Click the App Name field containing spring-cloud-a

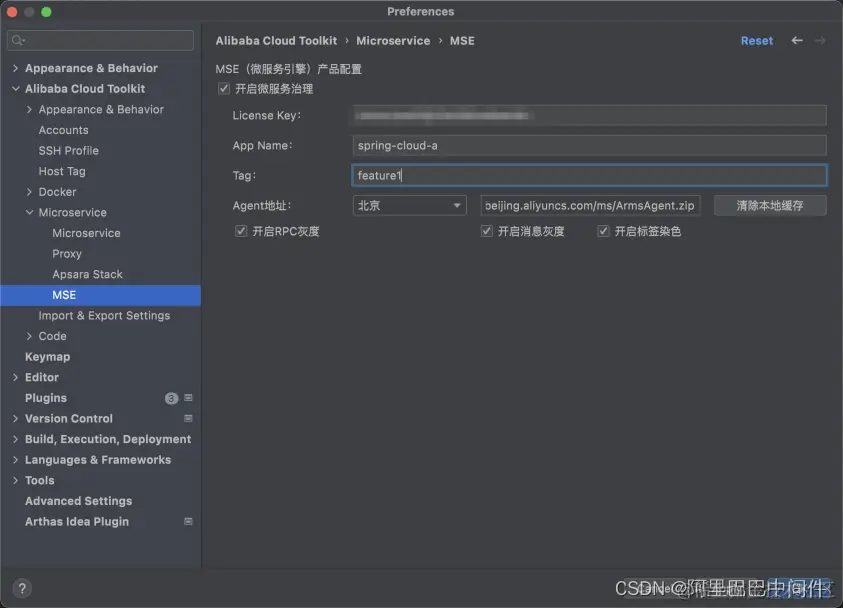pos(589,146)
